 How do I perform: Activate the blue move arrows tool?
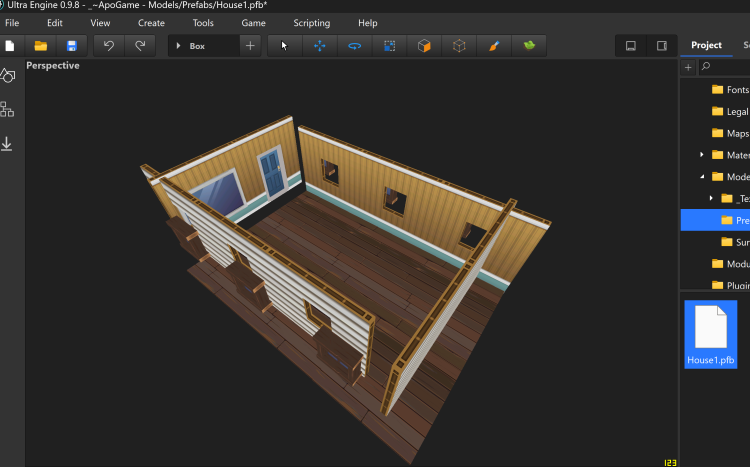point(320,46)
